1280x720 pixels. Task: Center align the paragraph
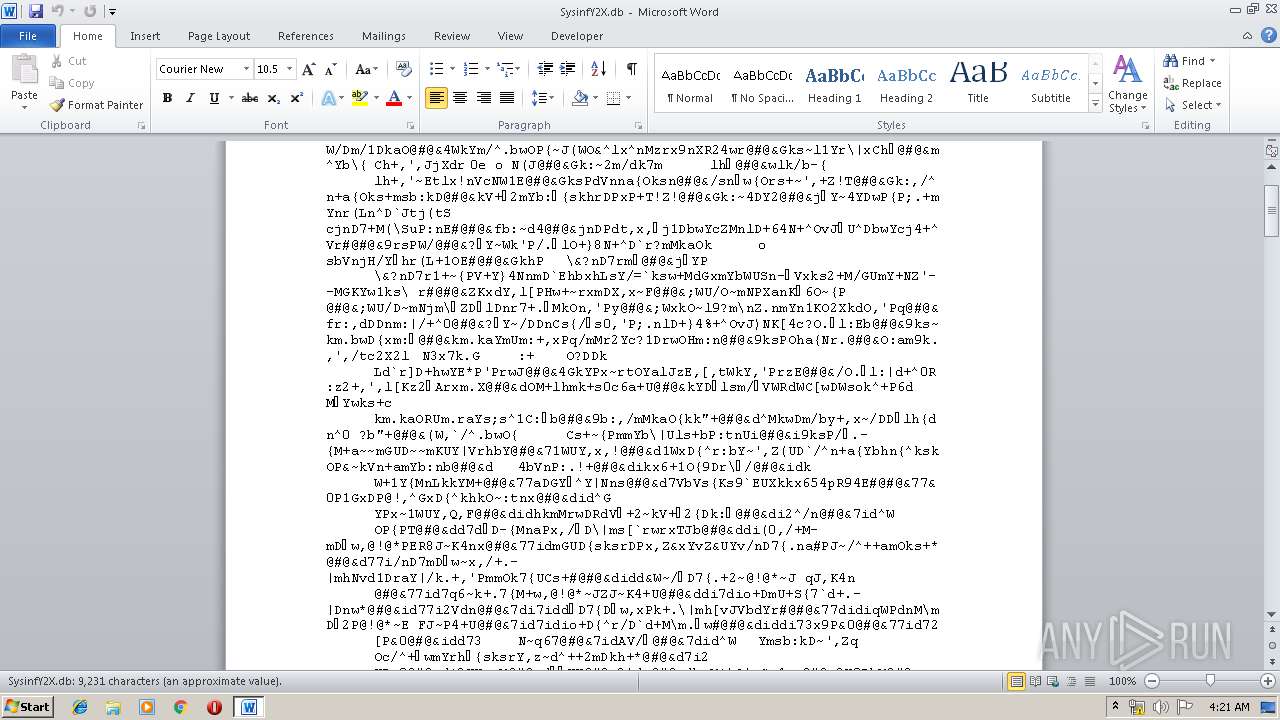[460, 98]
